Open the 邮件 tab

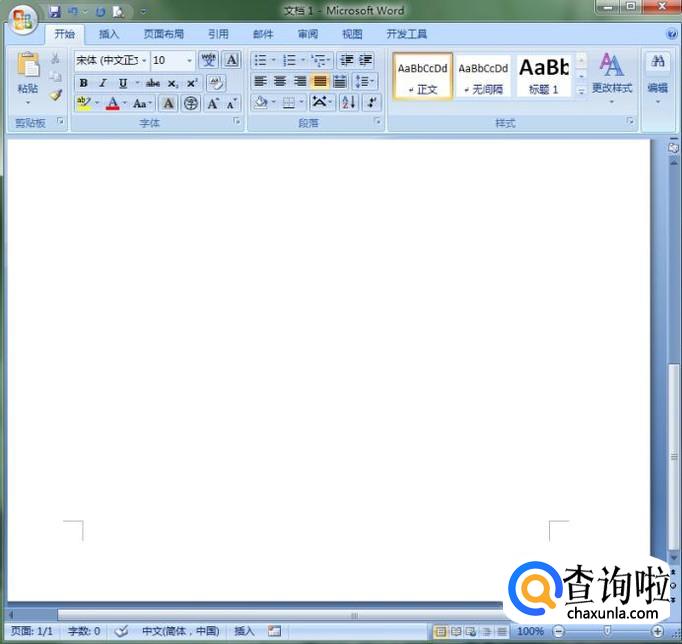(x=263, y=34)
